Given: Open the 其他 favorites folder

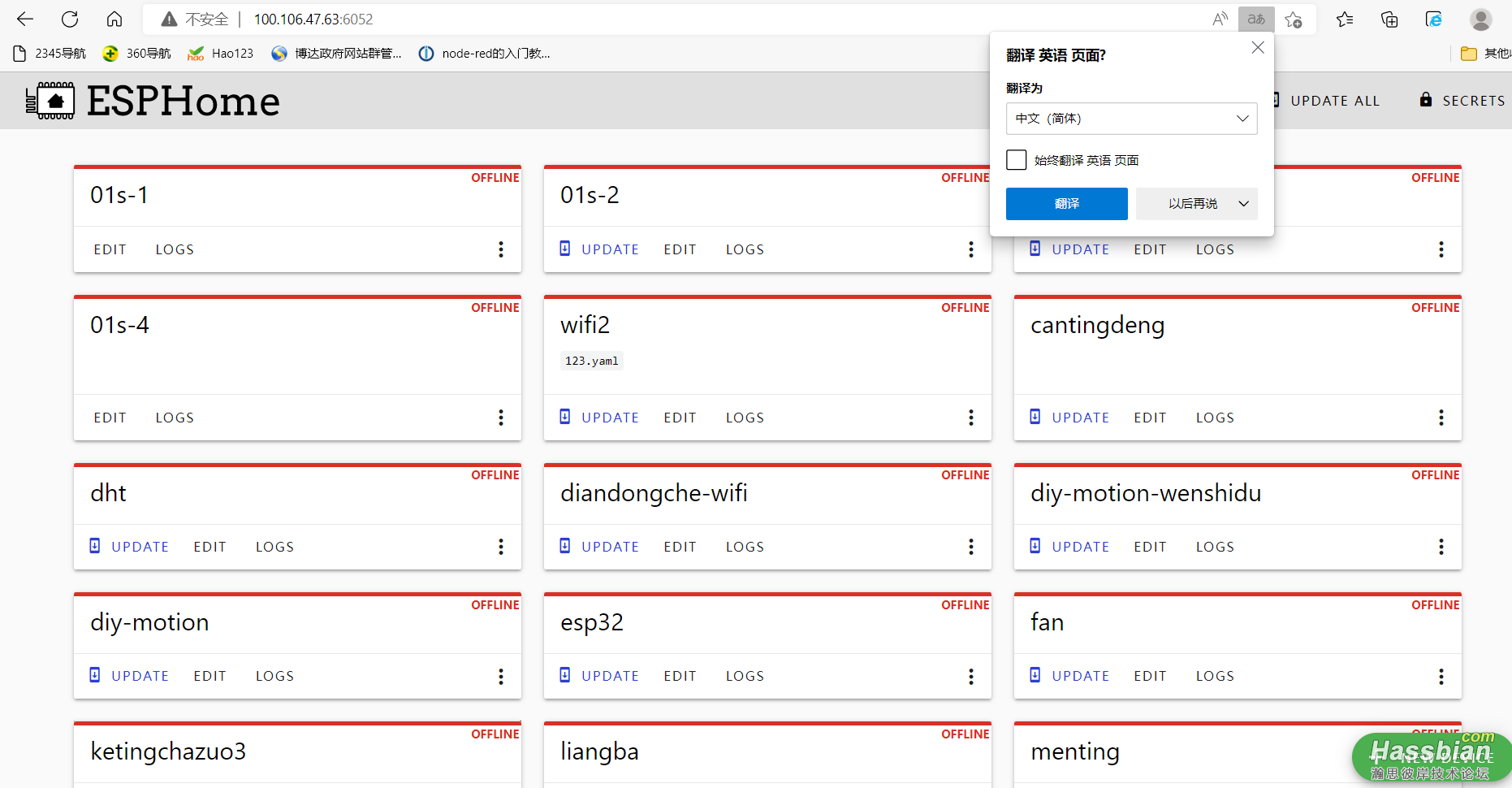Looking at the screenshot, I should 1485,54.
